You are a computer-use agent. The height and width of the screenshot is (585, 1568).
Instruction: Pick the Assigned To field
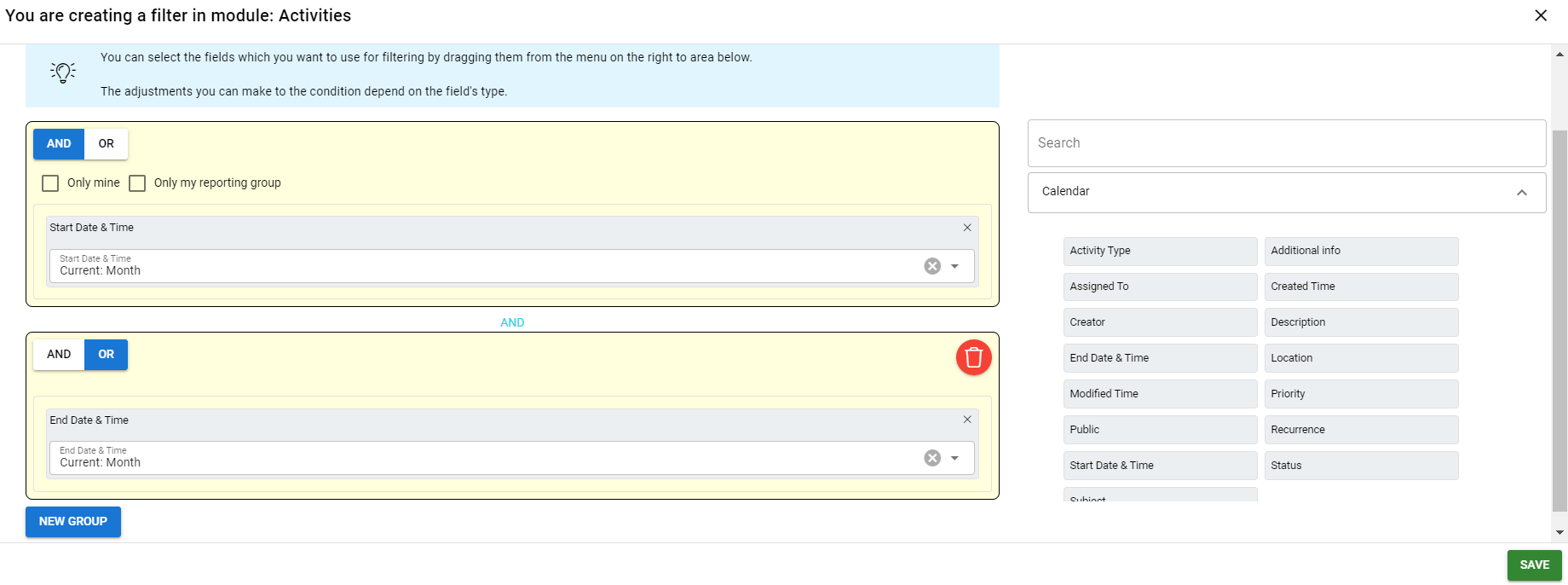pos(1160,287)
